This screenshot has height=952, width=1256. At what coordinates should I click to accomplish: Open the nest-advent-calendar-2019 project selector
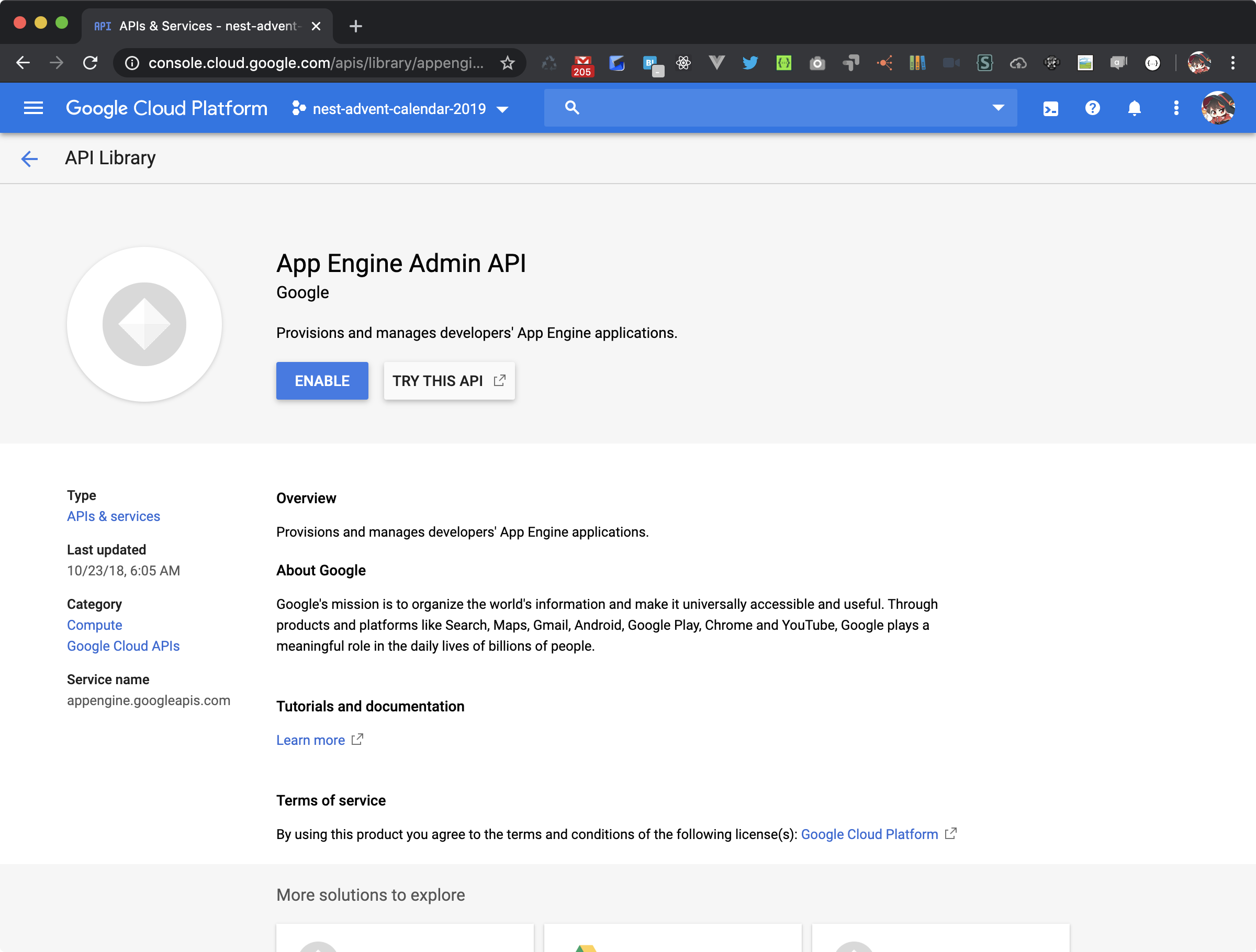pyautogui.click(x=400, y=108)
